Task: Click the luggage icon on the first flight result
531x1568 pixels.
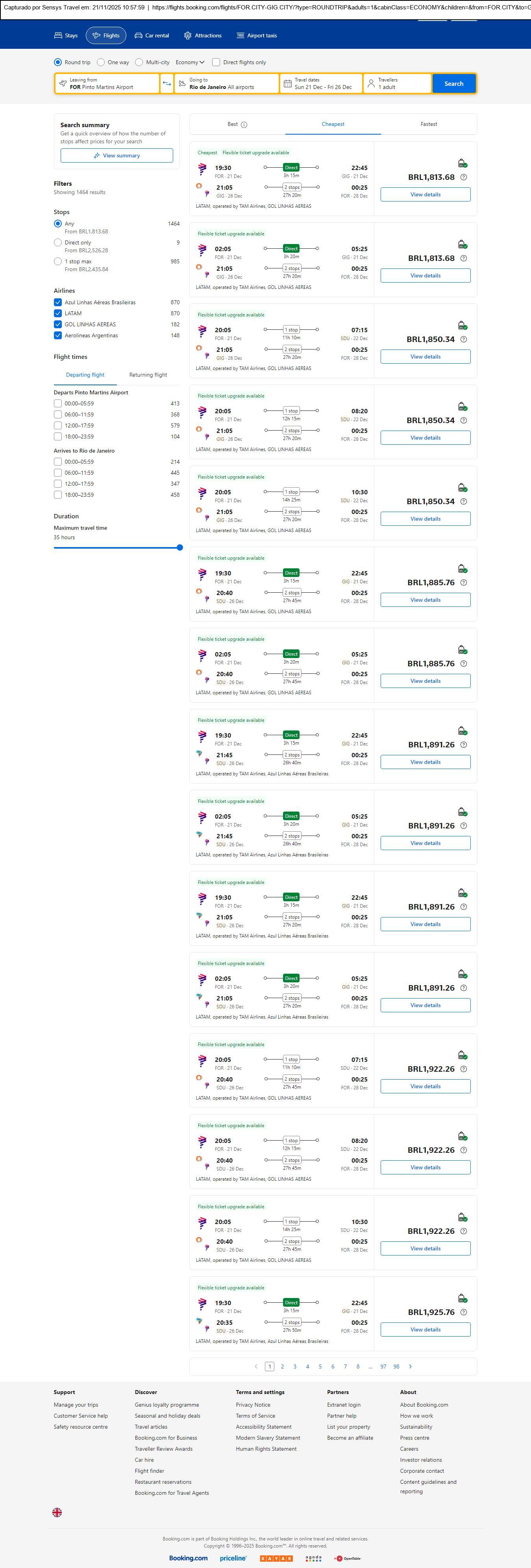Action: [x=462, y=163]
